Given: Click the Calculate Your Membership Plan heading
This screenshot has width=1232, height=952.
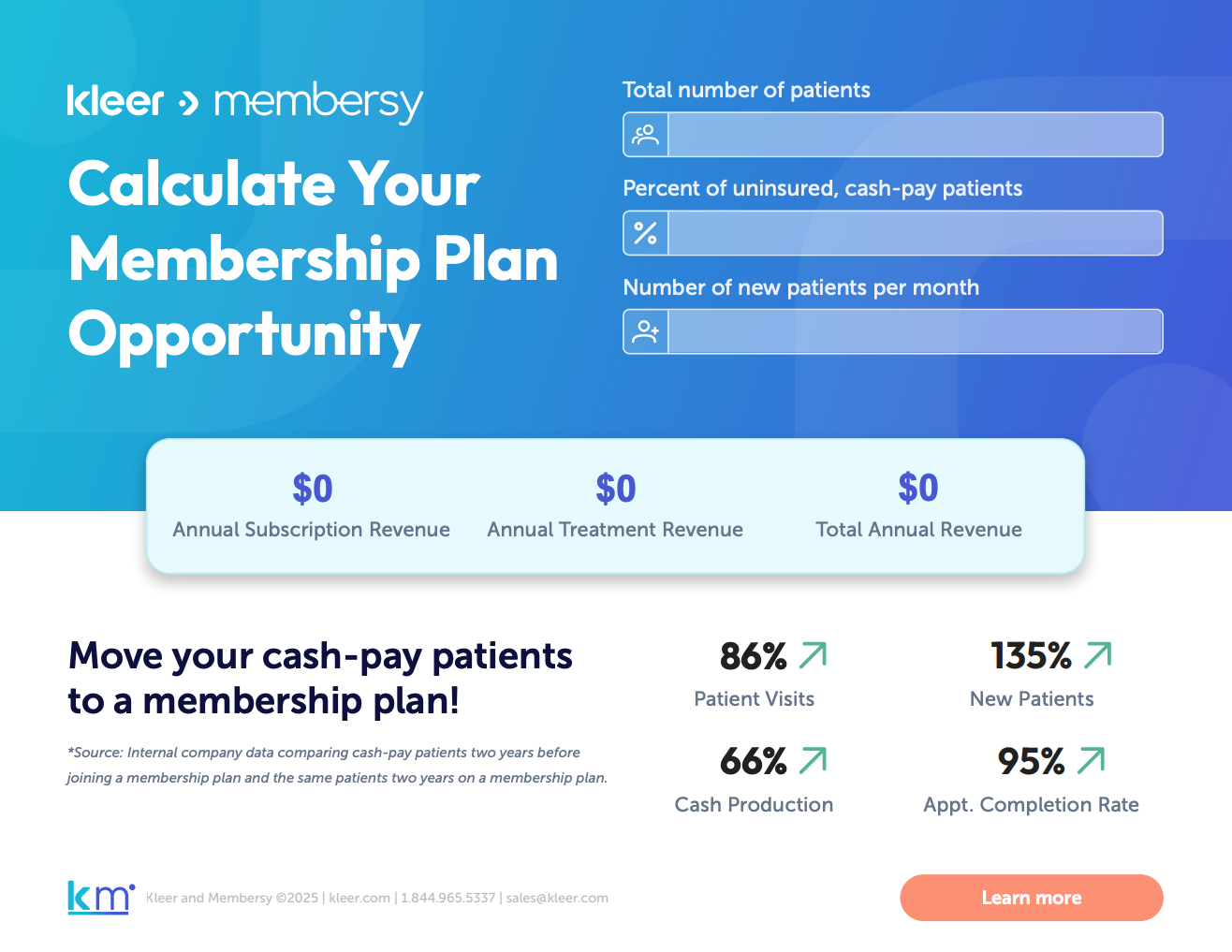Looking at the screenshot, I should pyautogui.click(x=313, y=259).
